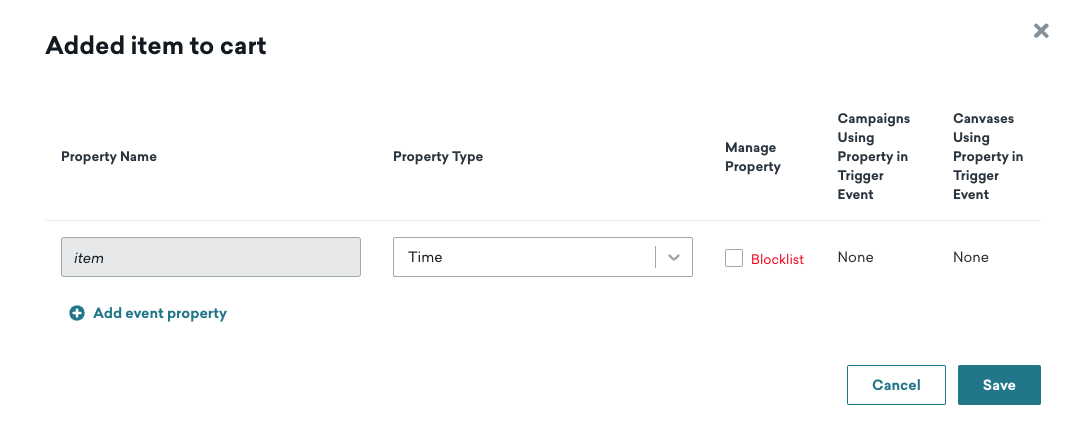
Task: Click the 'item' property name field
Action: click(210, 257)
